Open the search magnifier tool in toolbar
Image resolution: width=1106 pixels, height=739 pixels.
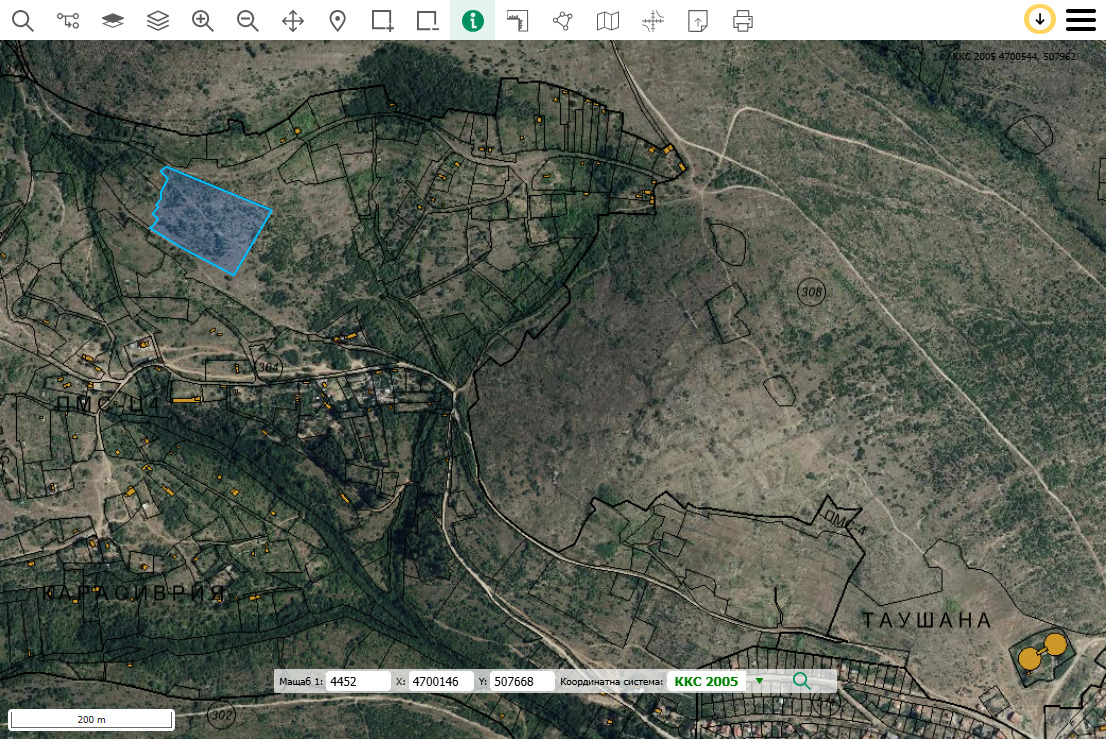click(x=22, y=20)
